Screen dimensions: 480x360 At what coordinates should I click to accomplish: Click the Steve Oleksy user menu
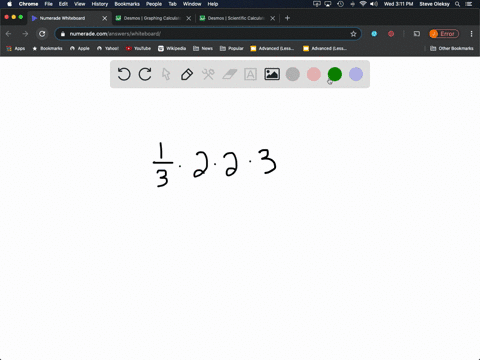click(435, 4)
